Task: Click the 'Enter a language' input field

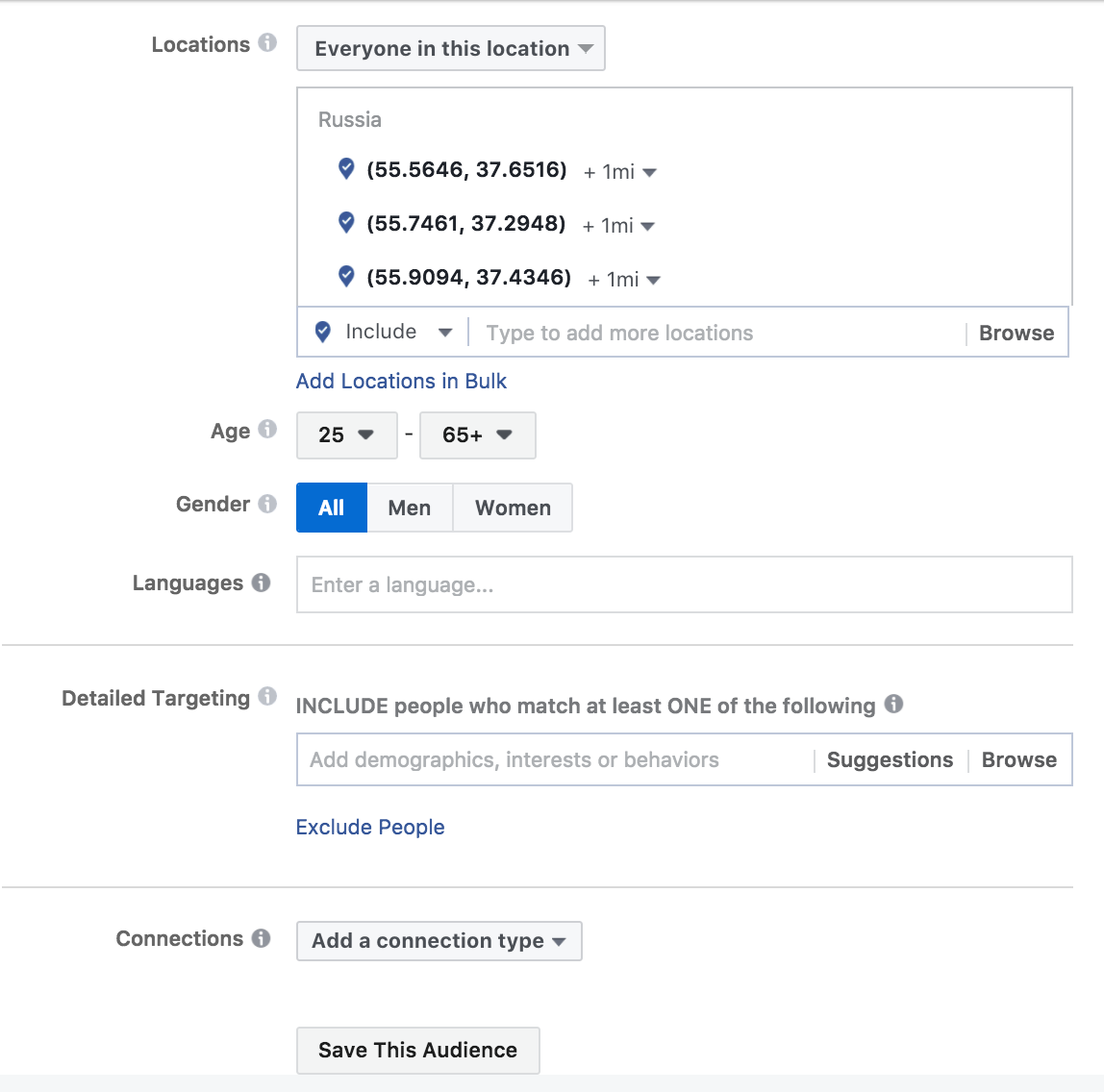Action: (x=683, y=584)
